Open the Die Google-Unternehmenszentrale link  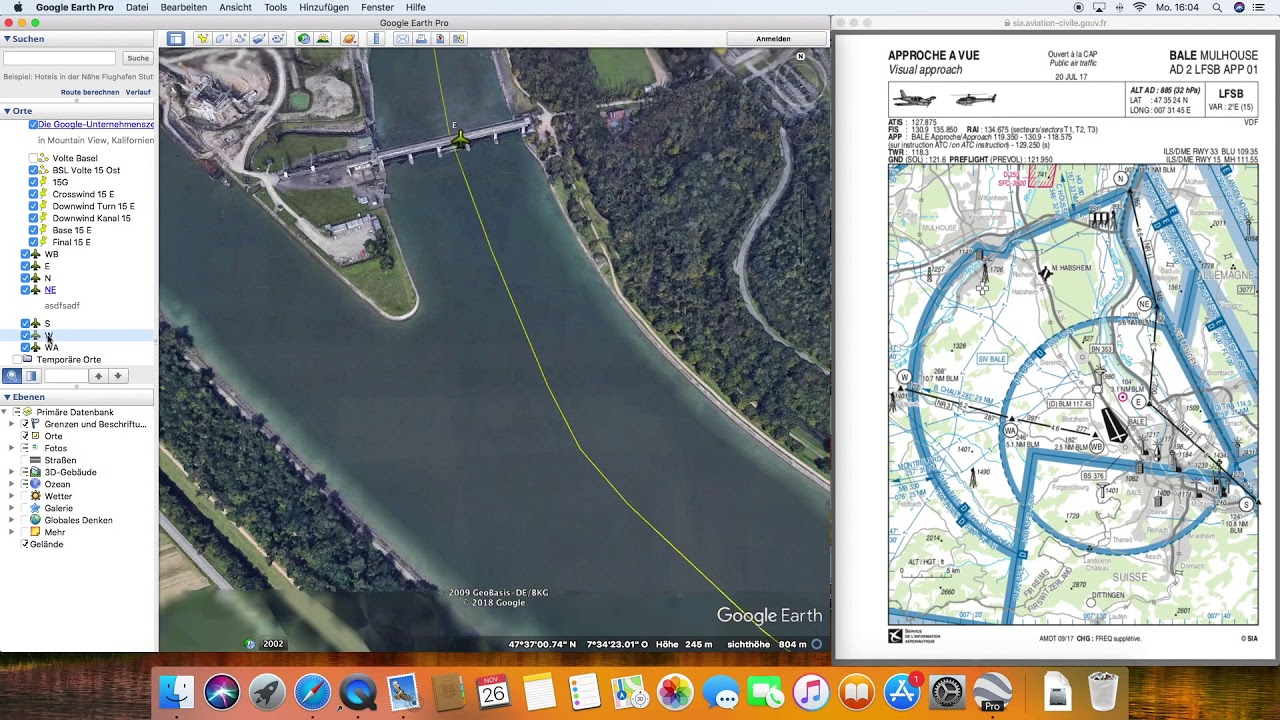coord(96,125)
